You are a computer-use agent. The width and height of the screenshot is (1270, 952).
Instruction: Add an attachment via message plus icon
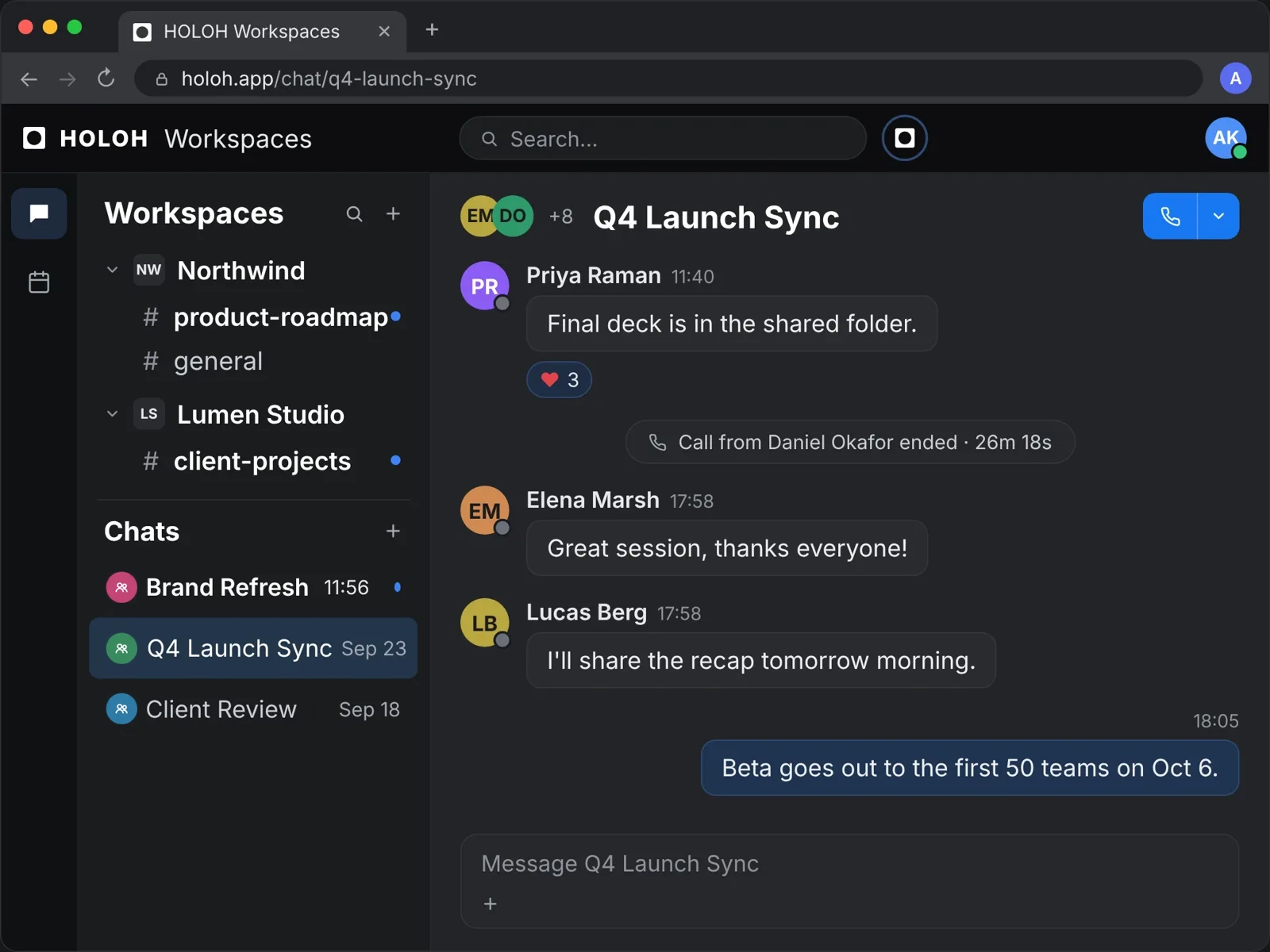coord(491,904)
